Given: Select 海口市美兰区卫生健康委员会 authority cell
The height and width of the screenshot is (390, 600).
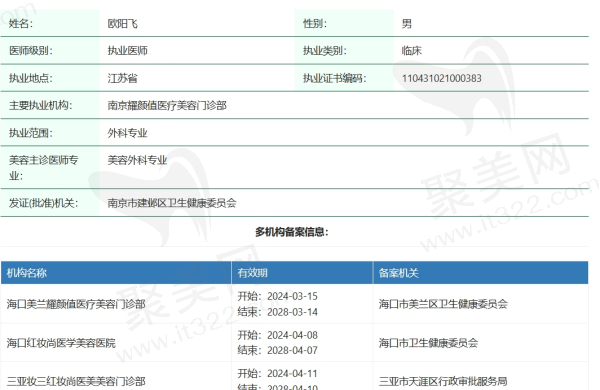Looking at the screenshot, I should (x=443, y=304).
